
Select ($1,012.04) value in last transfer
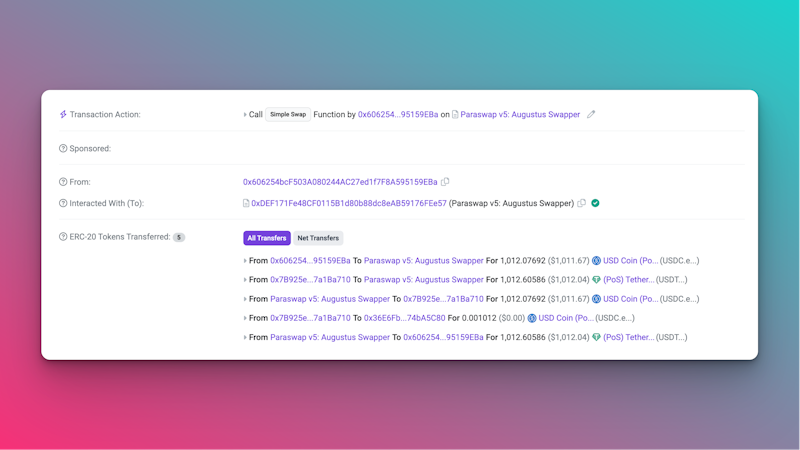coord(568,337)
